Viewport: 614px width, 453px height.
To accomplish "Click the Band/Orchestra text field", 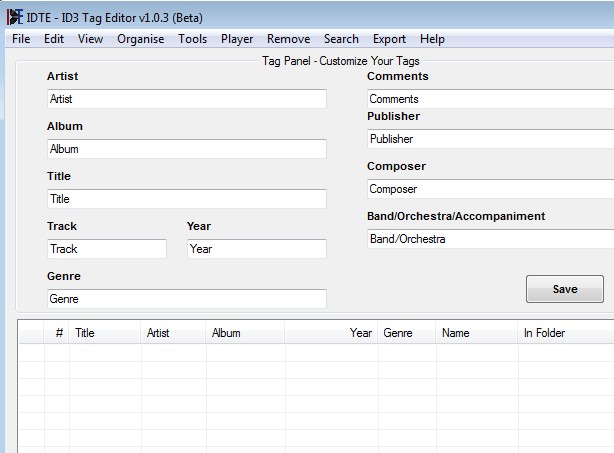I will 490,239.
